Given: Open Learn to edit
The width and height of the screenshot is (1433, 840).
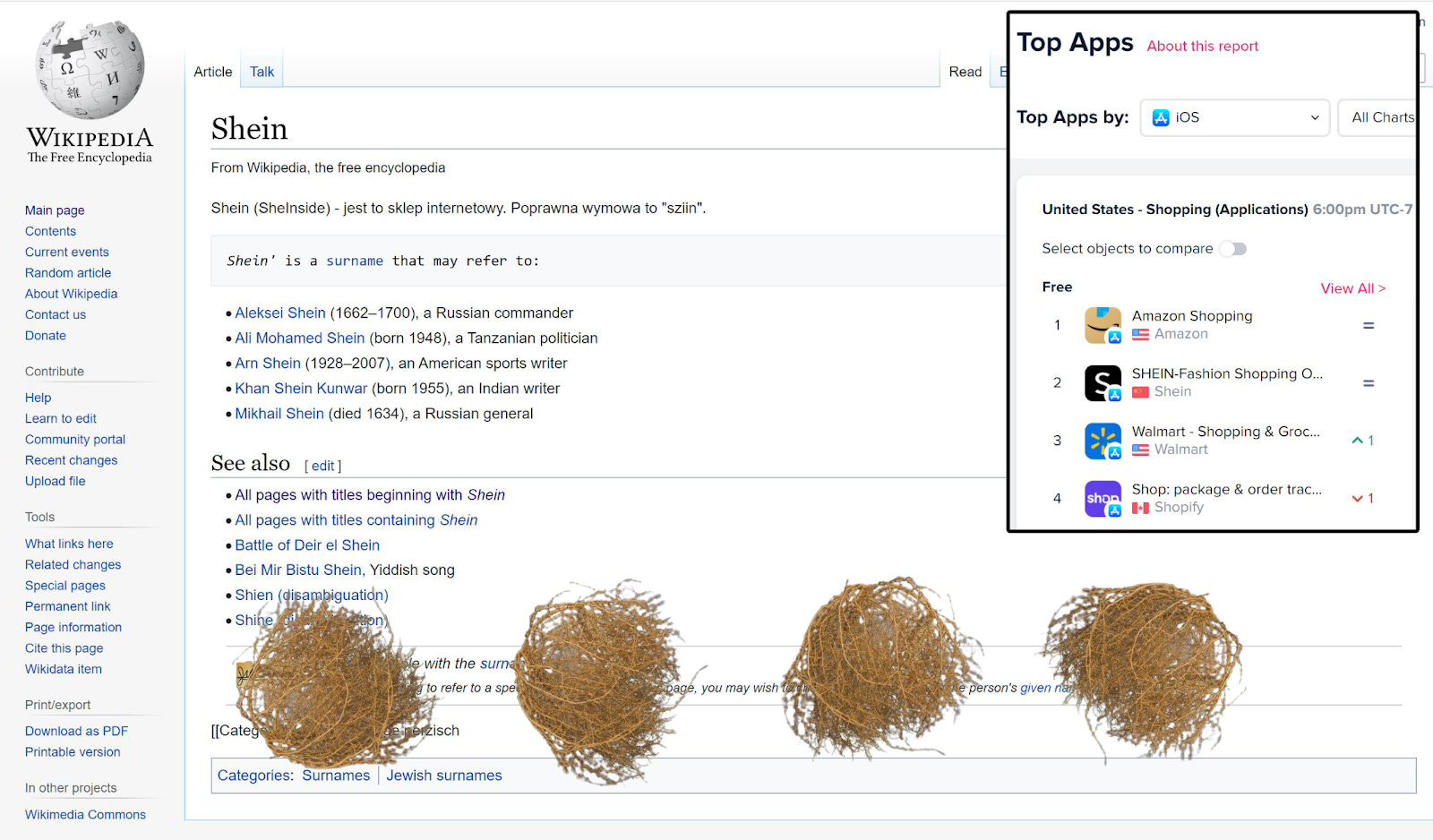Looking at the screenshot, I should (x=61, y=418).
